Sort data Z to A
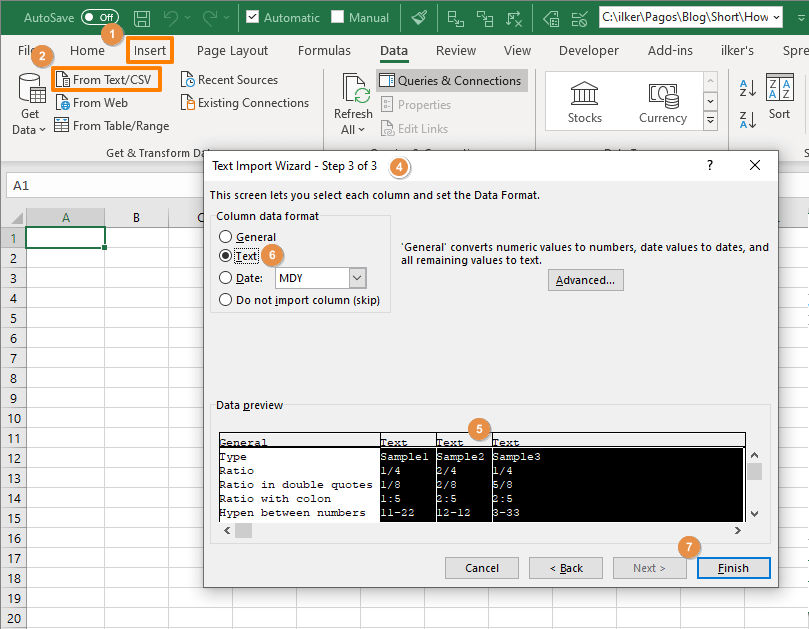This screenshot has height=629, width=809. pyautogui.click(x=749, y=118)
